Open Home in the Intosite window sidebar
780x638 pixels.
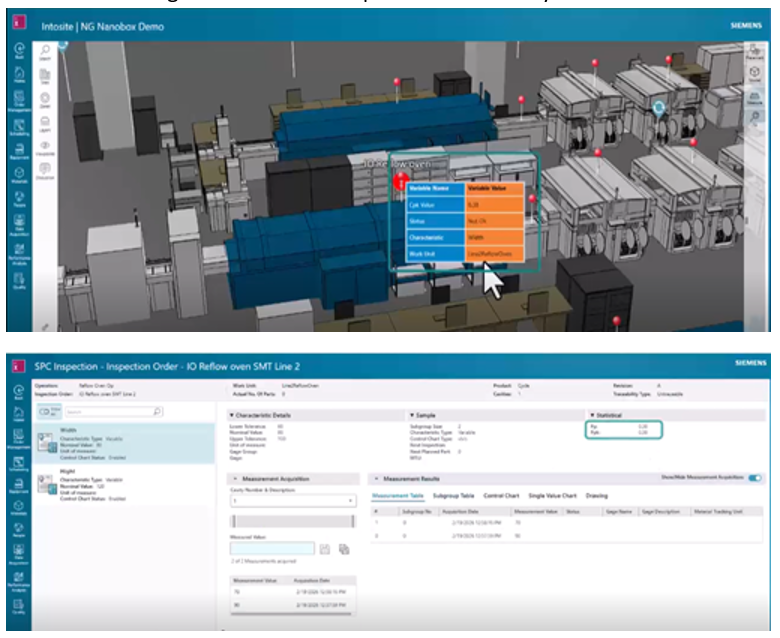coord(19,75)
